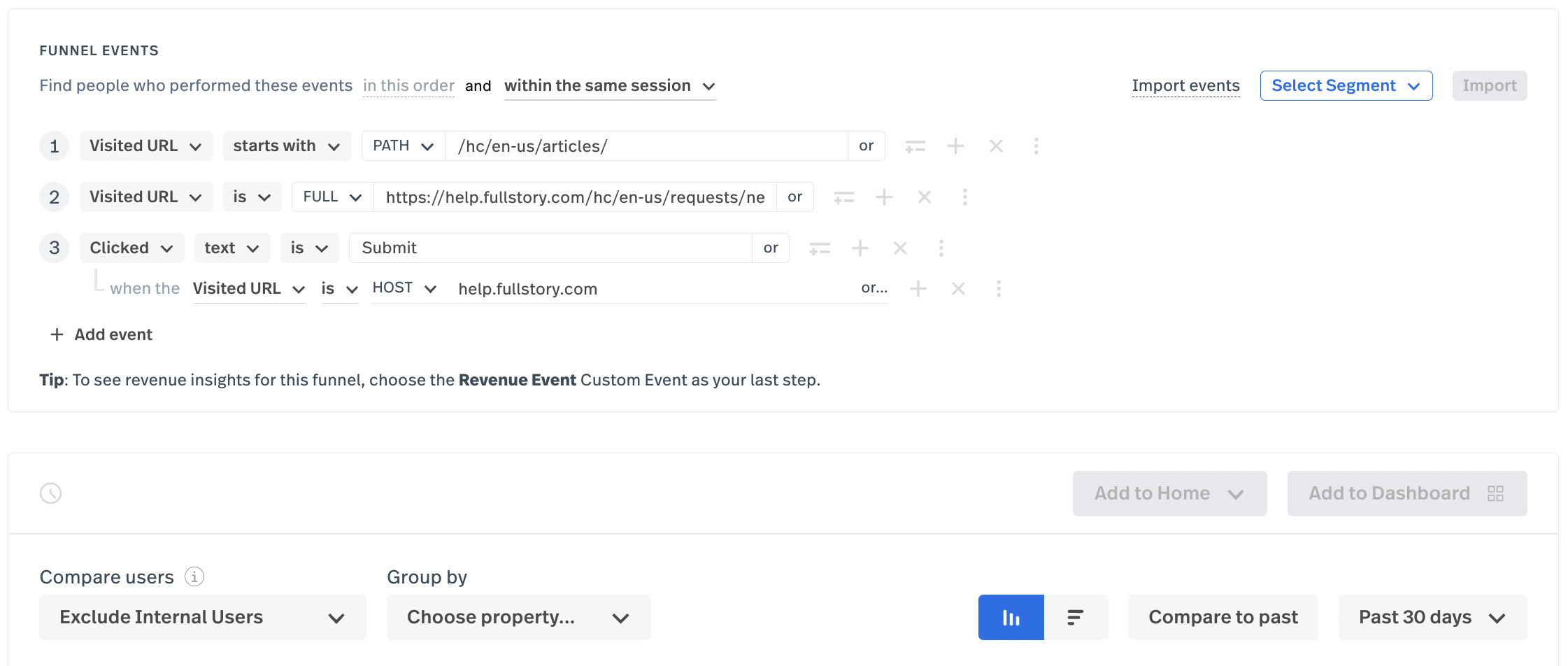Click the Add event button

point(102,334)
